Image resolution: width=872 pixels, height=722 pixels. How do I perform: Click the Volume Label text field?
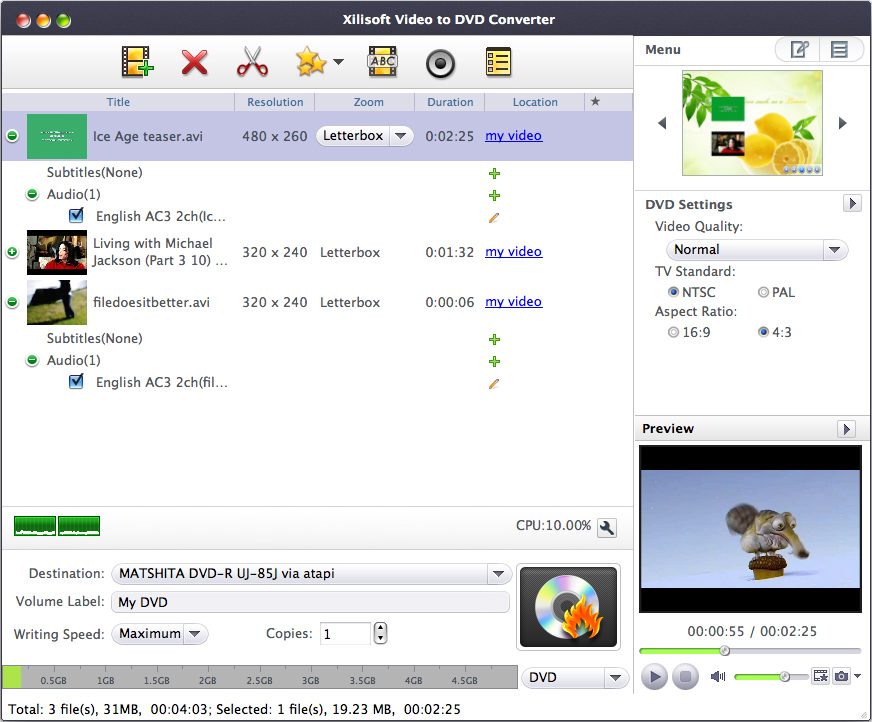click(310, 603)
